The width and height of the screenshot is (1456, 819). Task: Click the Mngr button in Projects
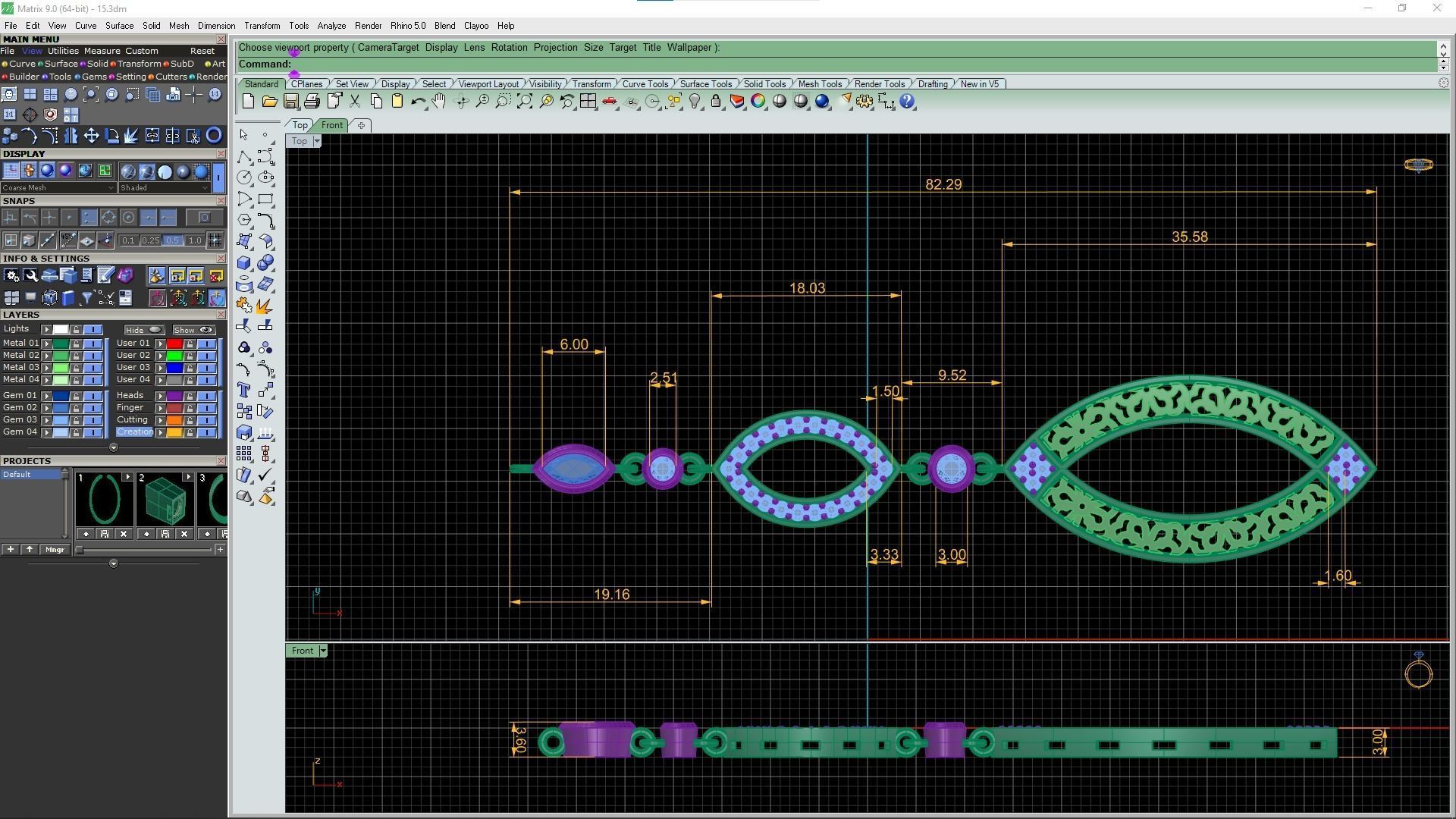point(55,550)
